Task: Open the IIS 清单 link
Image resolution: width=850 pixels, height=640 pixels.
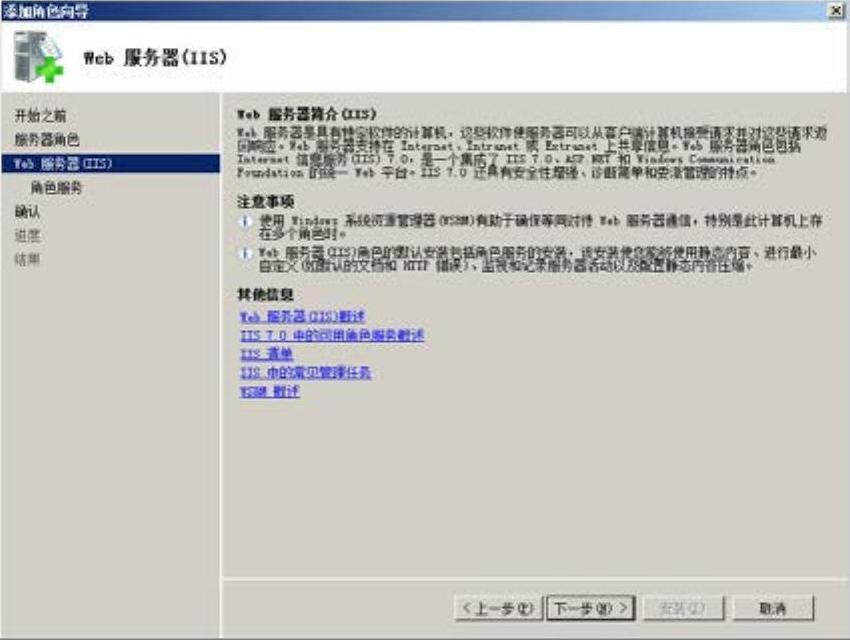Action: click(266, 354)
